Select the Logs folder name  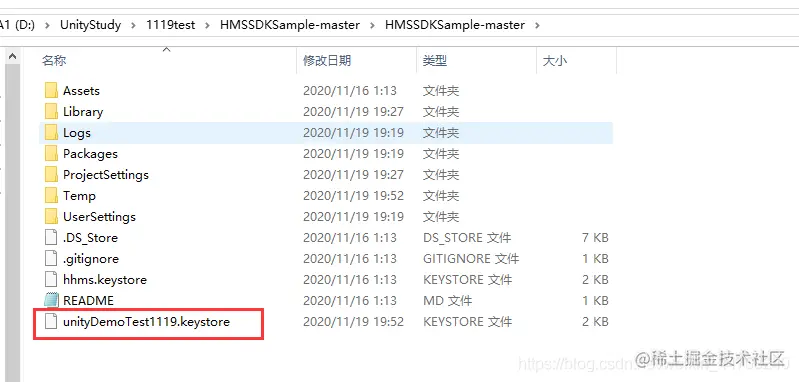(77, 133)
